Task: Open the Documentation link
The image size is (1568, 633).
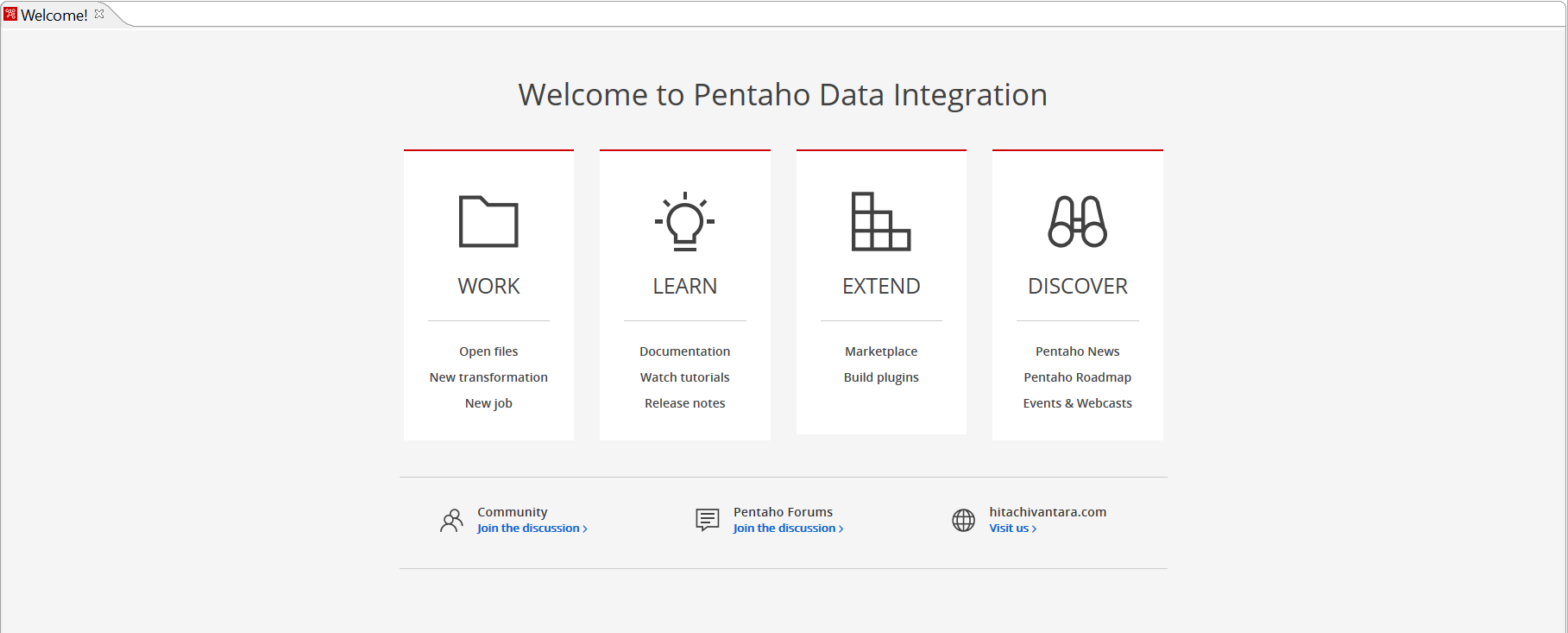Action: 685,351
